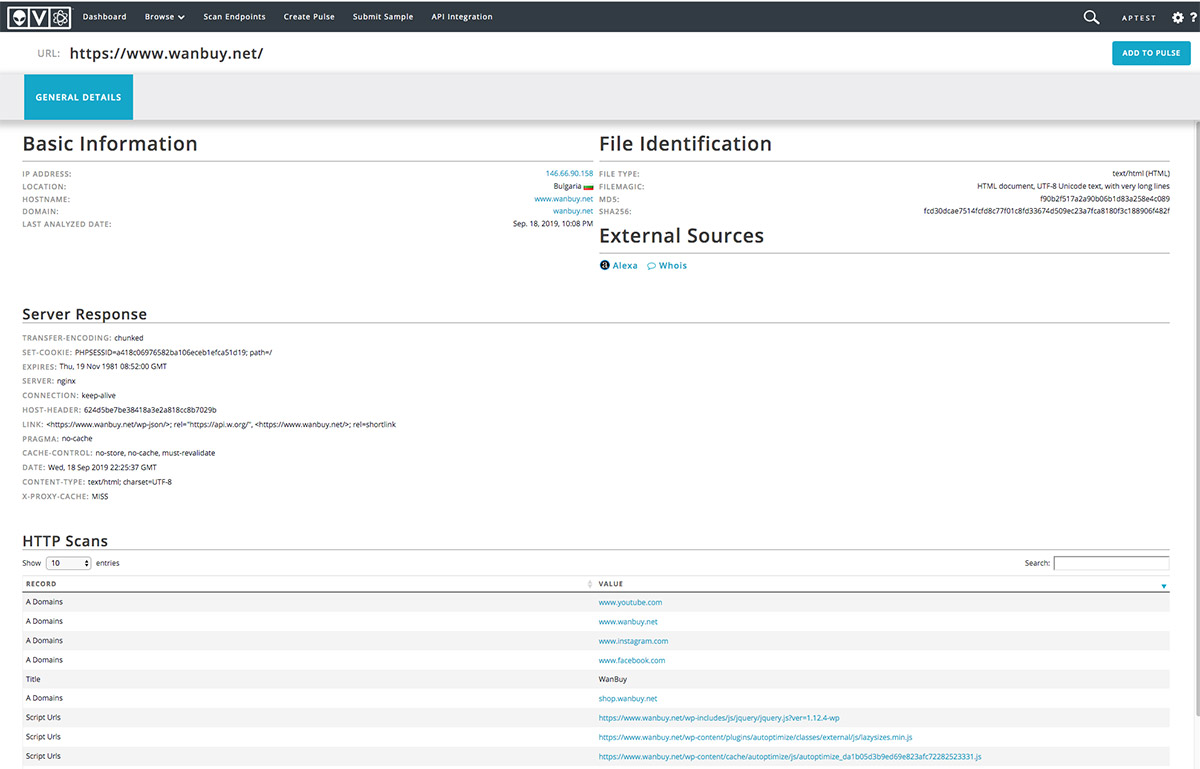Open the Whois external source link
The image size is (1200, 769).
click(x=673, y=266)
